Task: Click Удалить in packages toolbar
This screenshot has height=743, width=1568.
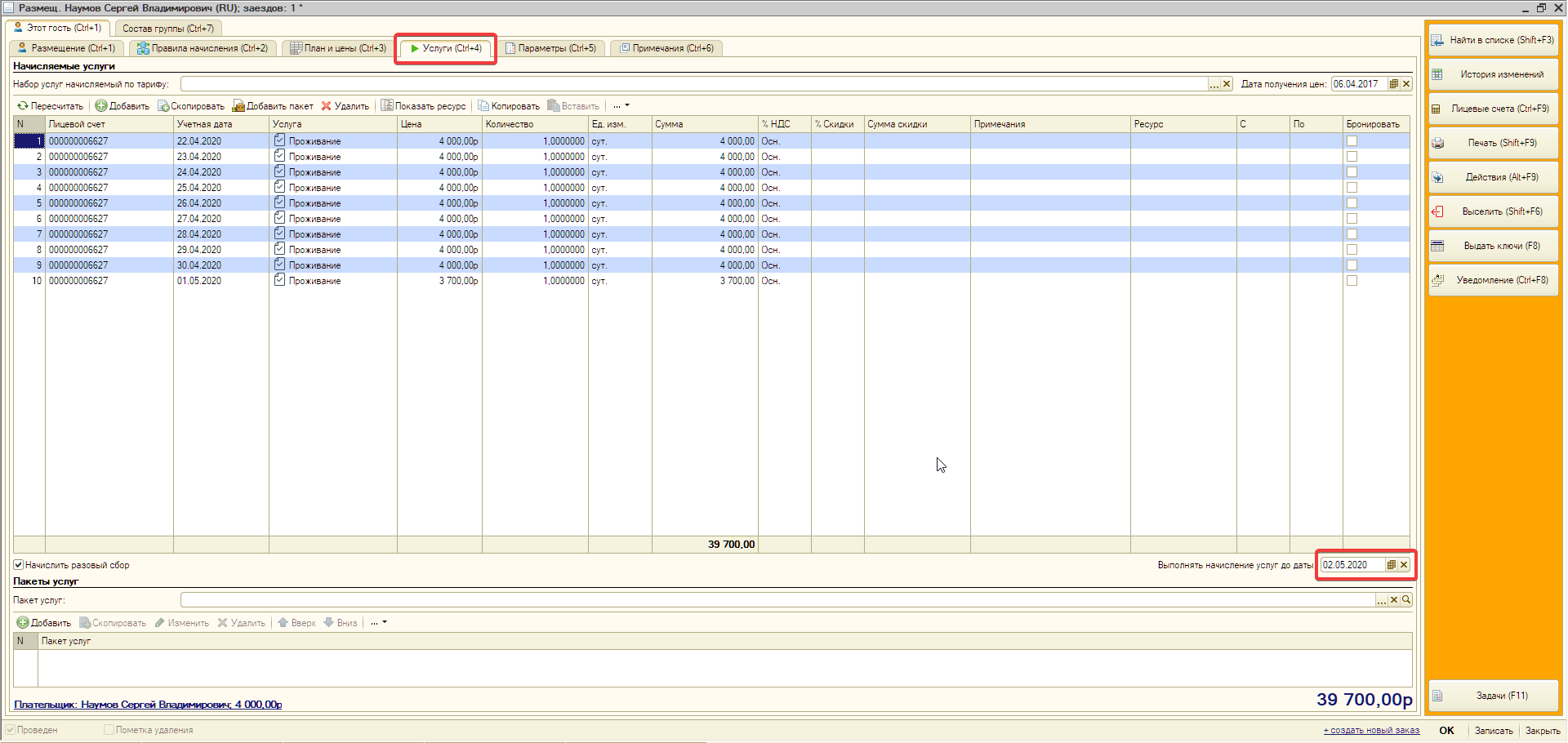Action: (241, 623)
